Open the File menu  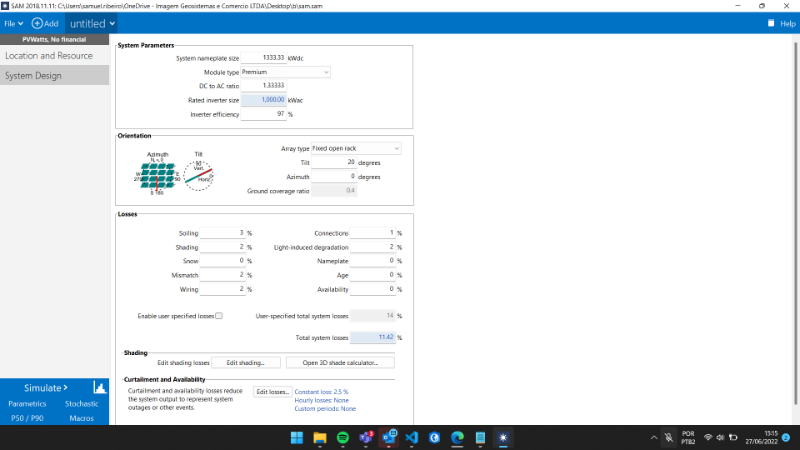12,23
